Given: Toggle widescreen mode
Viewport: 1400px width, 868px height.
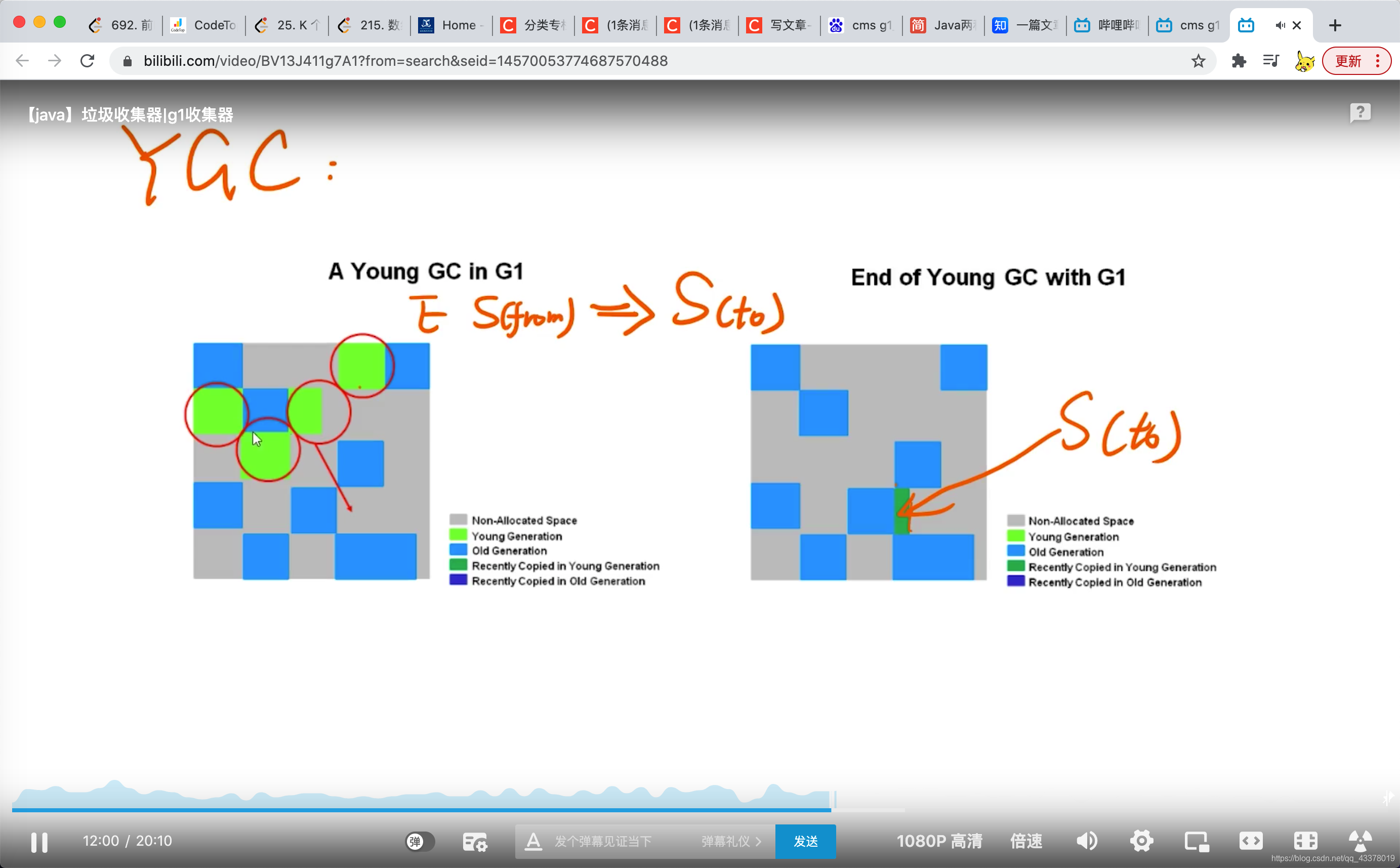Looking at the screenshot, I should click(1251, 842).
